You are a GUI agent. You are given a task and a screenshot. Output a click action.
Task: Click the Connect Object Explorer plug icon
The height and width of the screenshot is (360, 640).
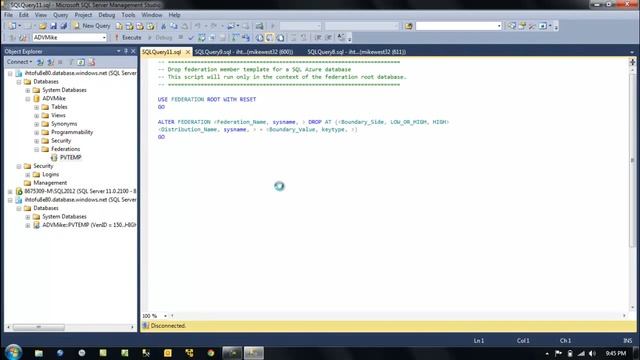point(40,62)
